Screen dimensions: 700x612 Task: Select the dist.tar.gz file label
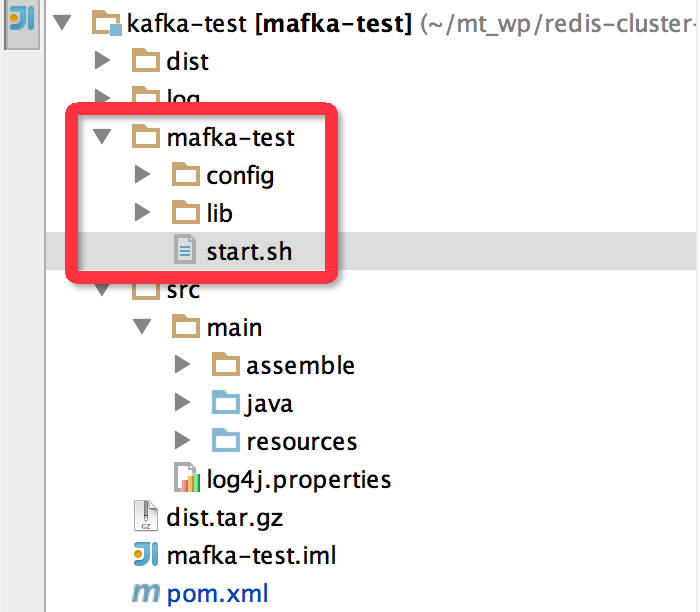pyautogui.click(x=225, y=518)
